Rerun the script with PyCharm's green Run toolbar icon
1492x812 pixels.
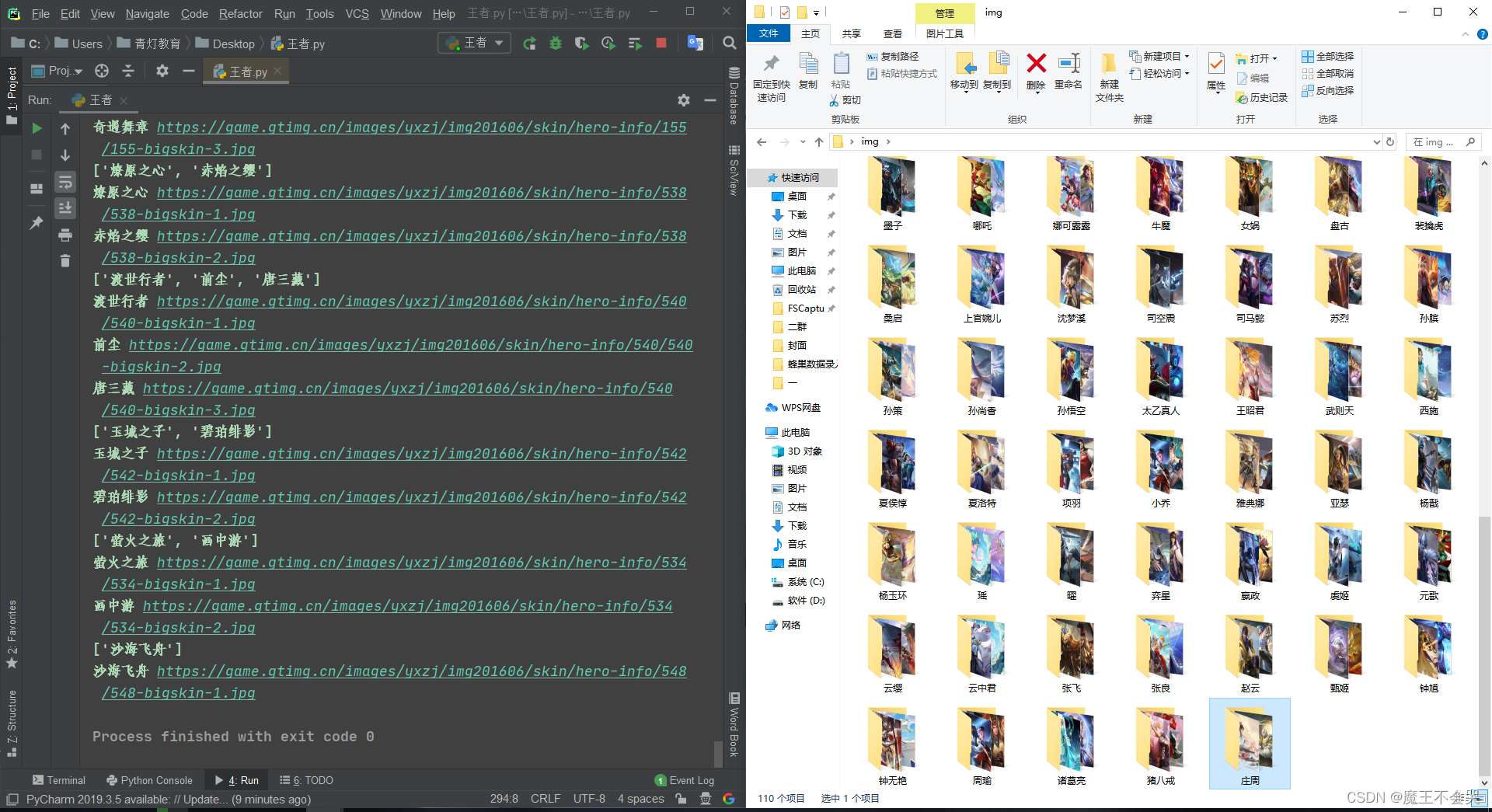[x=529, y=44]
